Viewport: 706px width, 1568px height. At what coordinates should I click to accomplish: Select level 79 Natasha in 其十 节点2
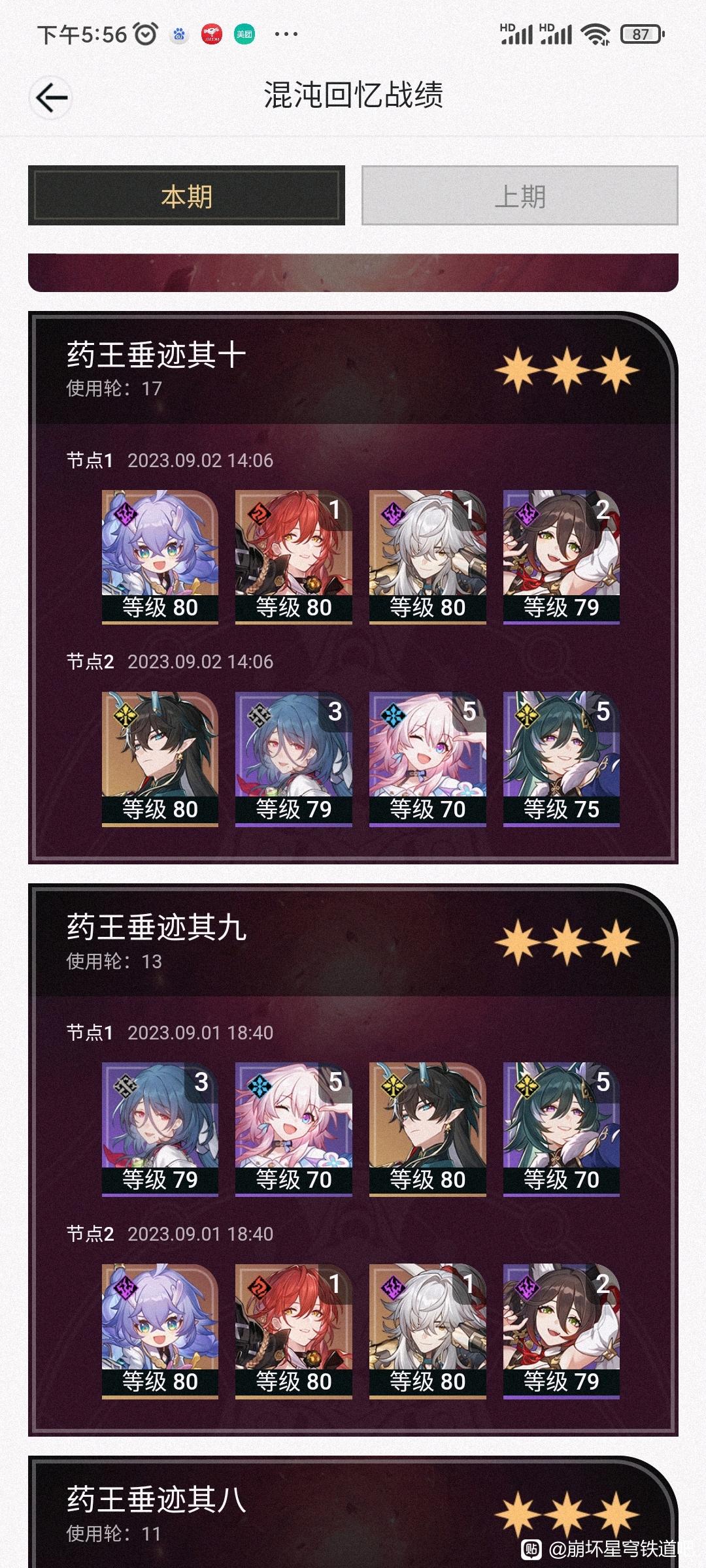[x=294, y=759]
